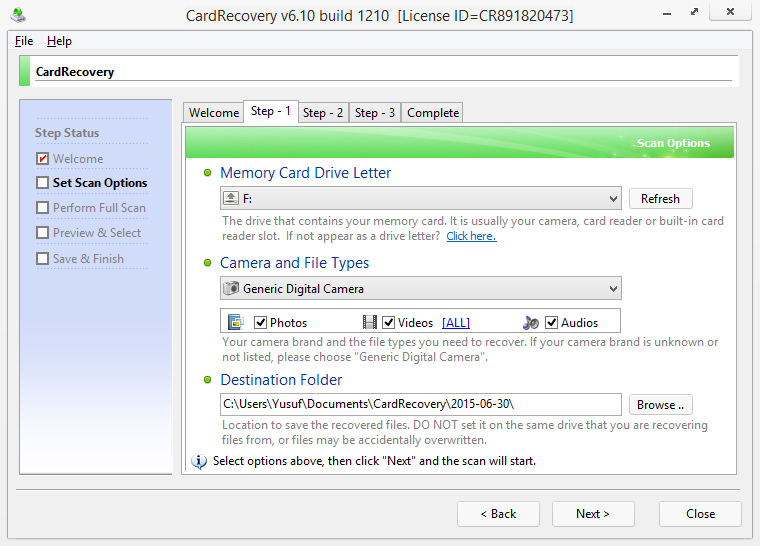
Task: Click the checked Welcome step checkbox
Action: click(x=43, y=159)
